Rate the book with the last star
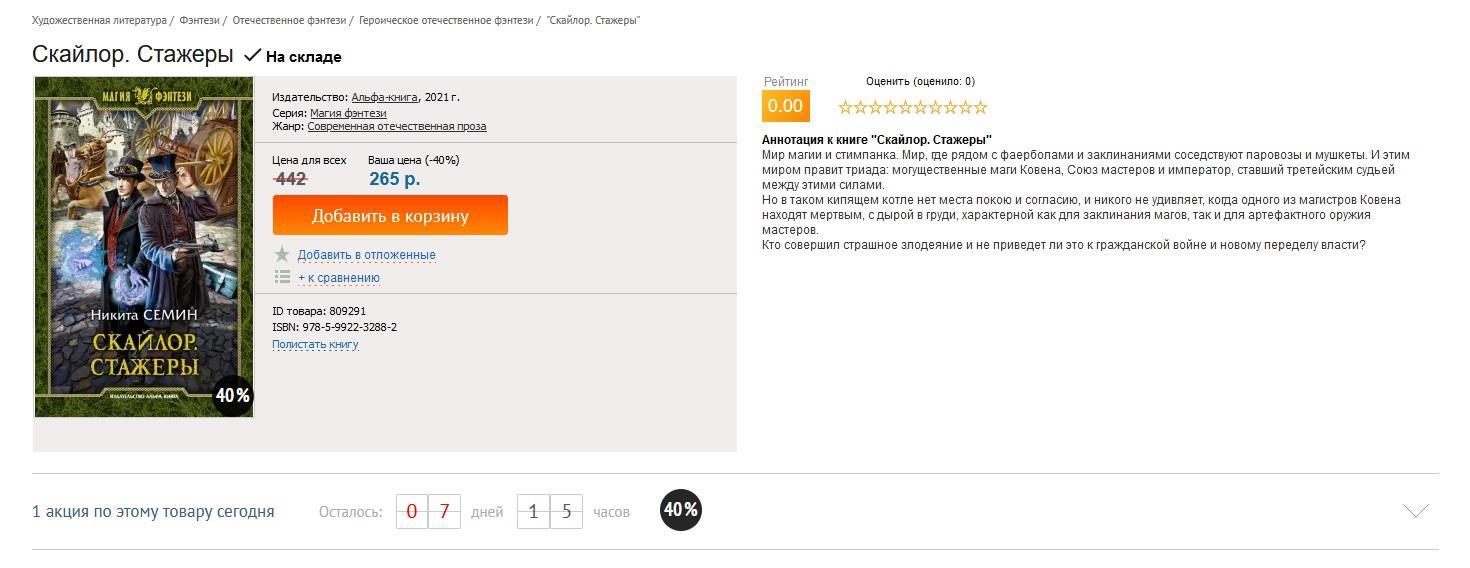Screen dimensions: 1470x568 tap(980, 107)
